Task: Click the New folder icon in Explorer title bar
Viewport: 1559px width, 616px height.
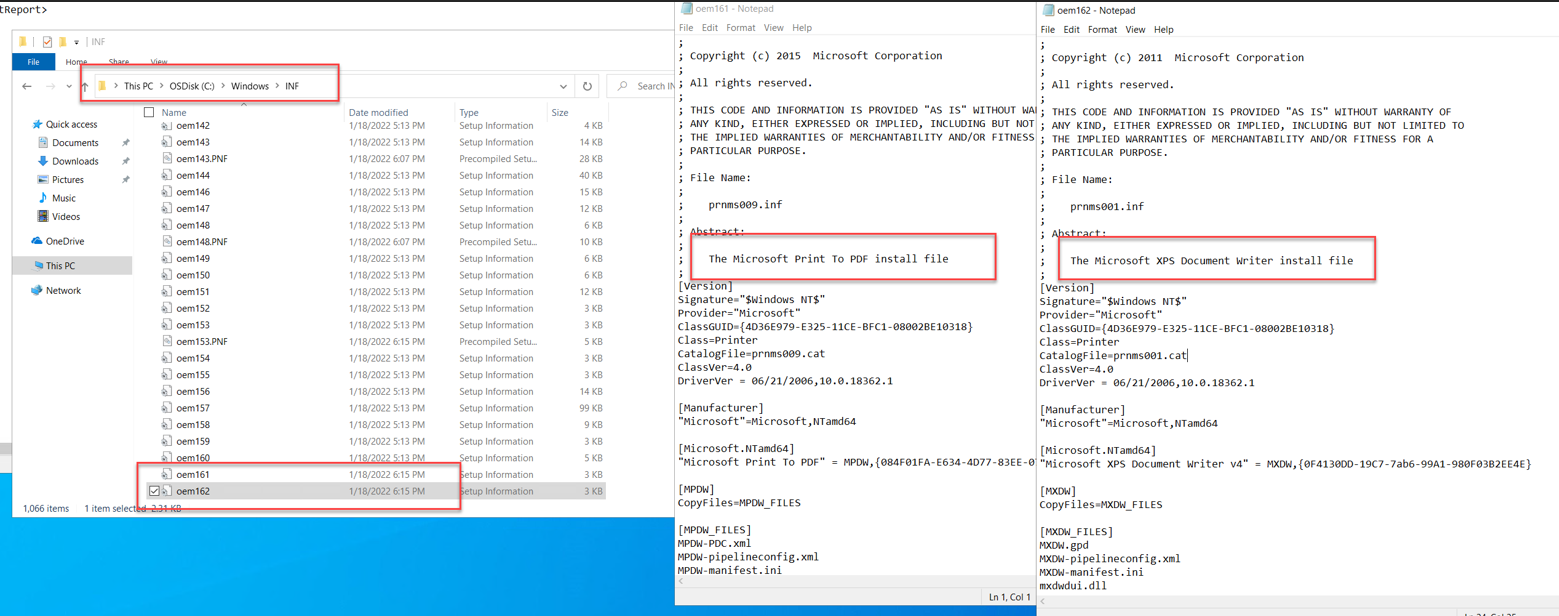Action: tap(62, 42)
